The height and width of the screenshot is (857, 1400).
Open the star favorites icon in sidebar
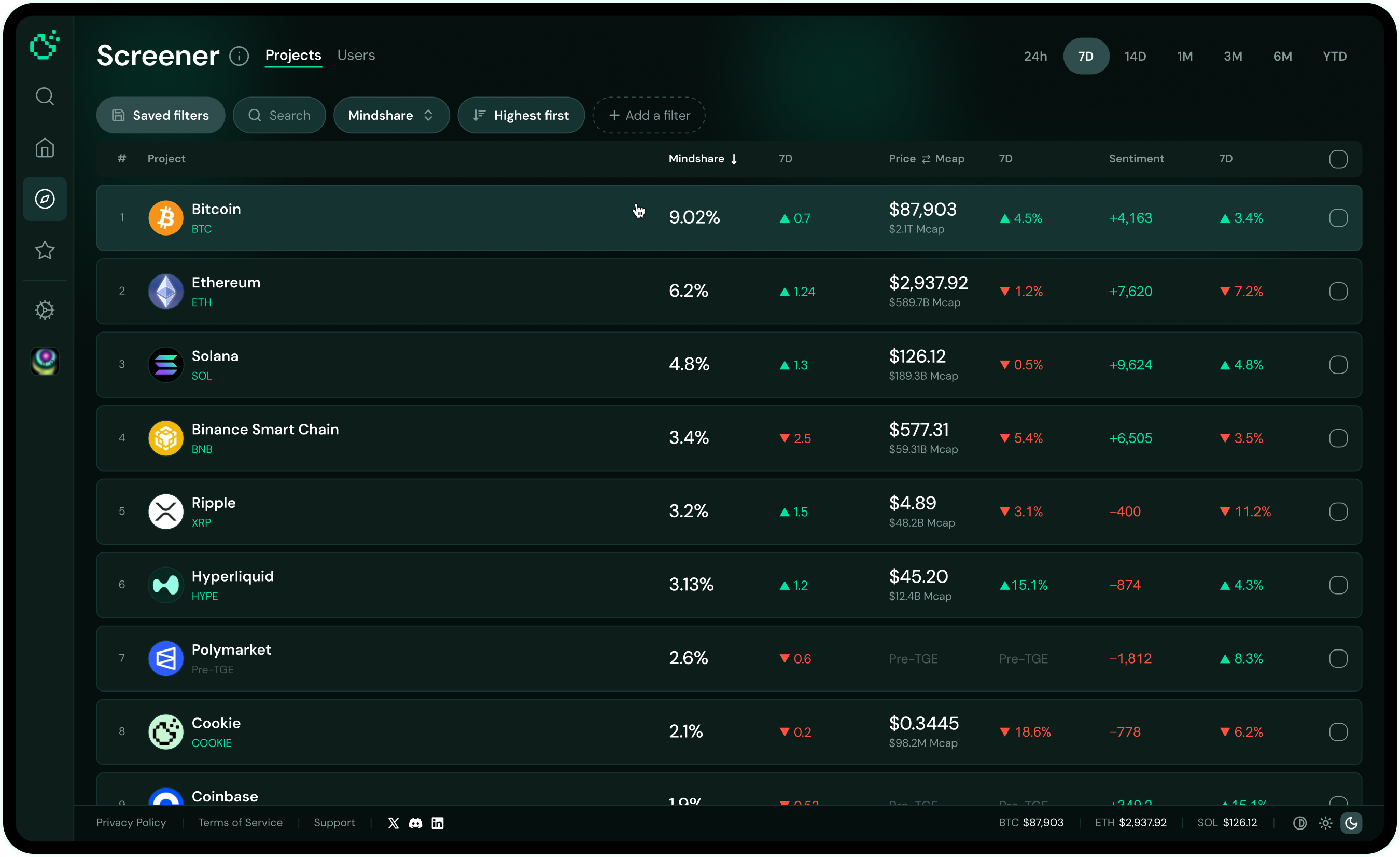point(45,250)
